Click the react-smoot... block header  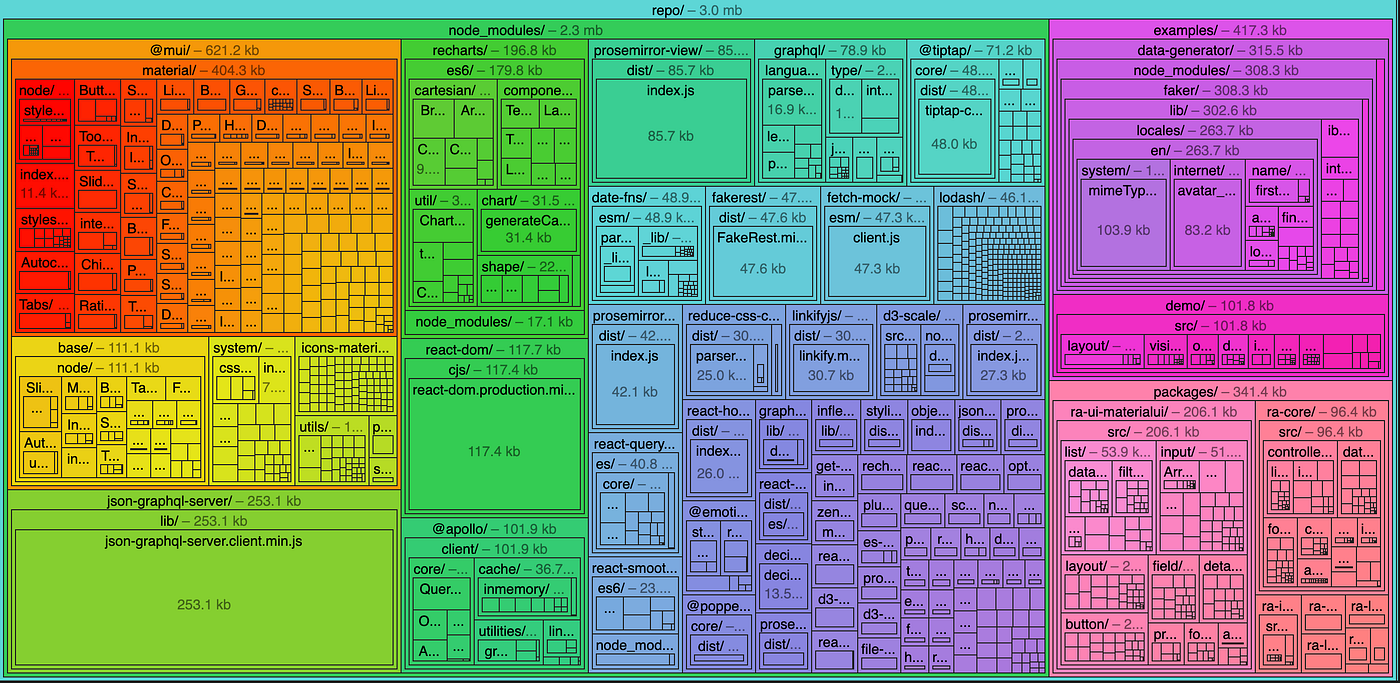(635, 568)
